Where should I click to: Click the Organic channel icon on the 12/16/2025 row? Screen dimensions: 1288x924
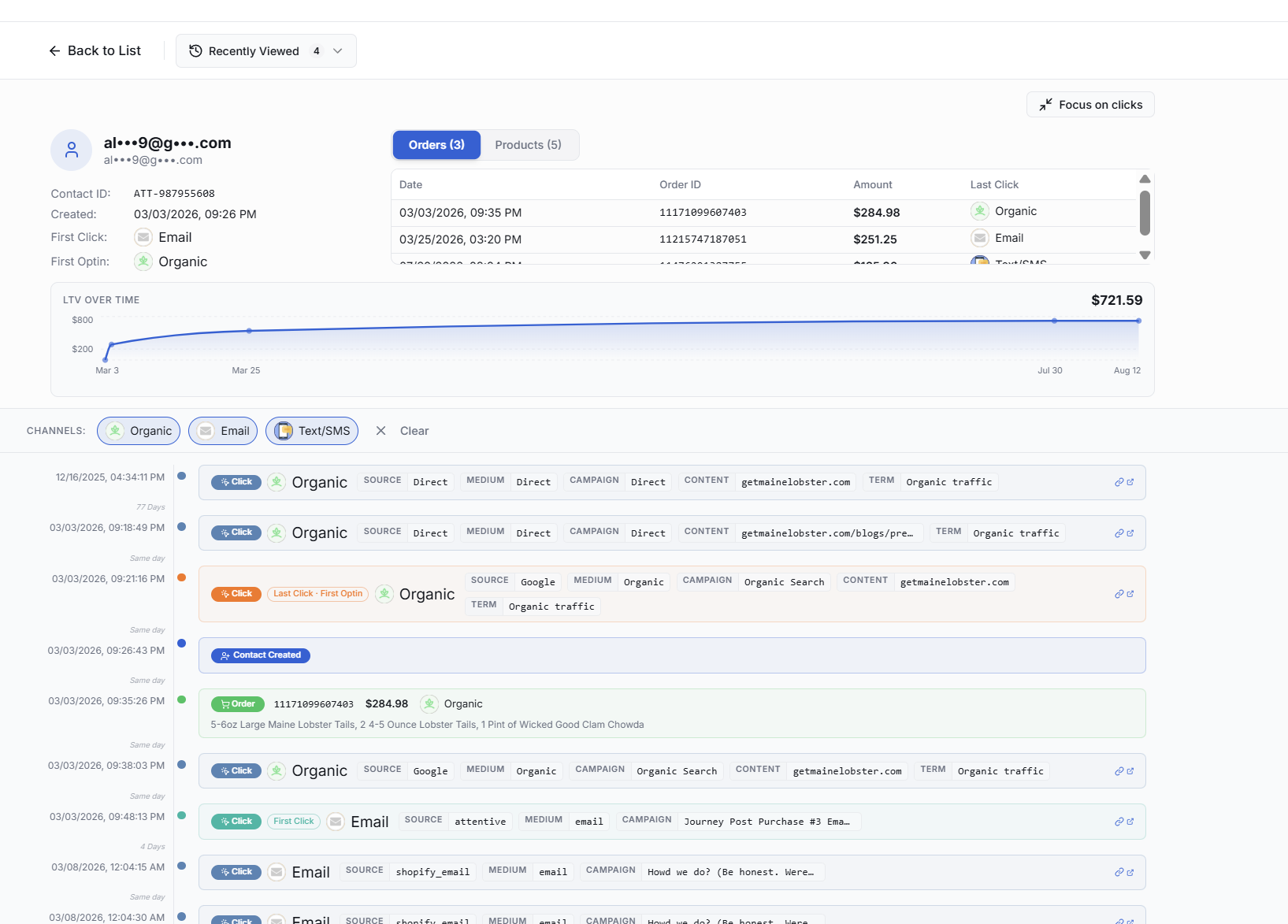[x=277, y=482]
